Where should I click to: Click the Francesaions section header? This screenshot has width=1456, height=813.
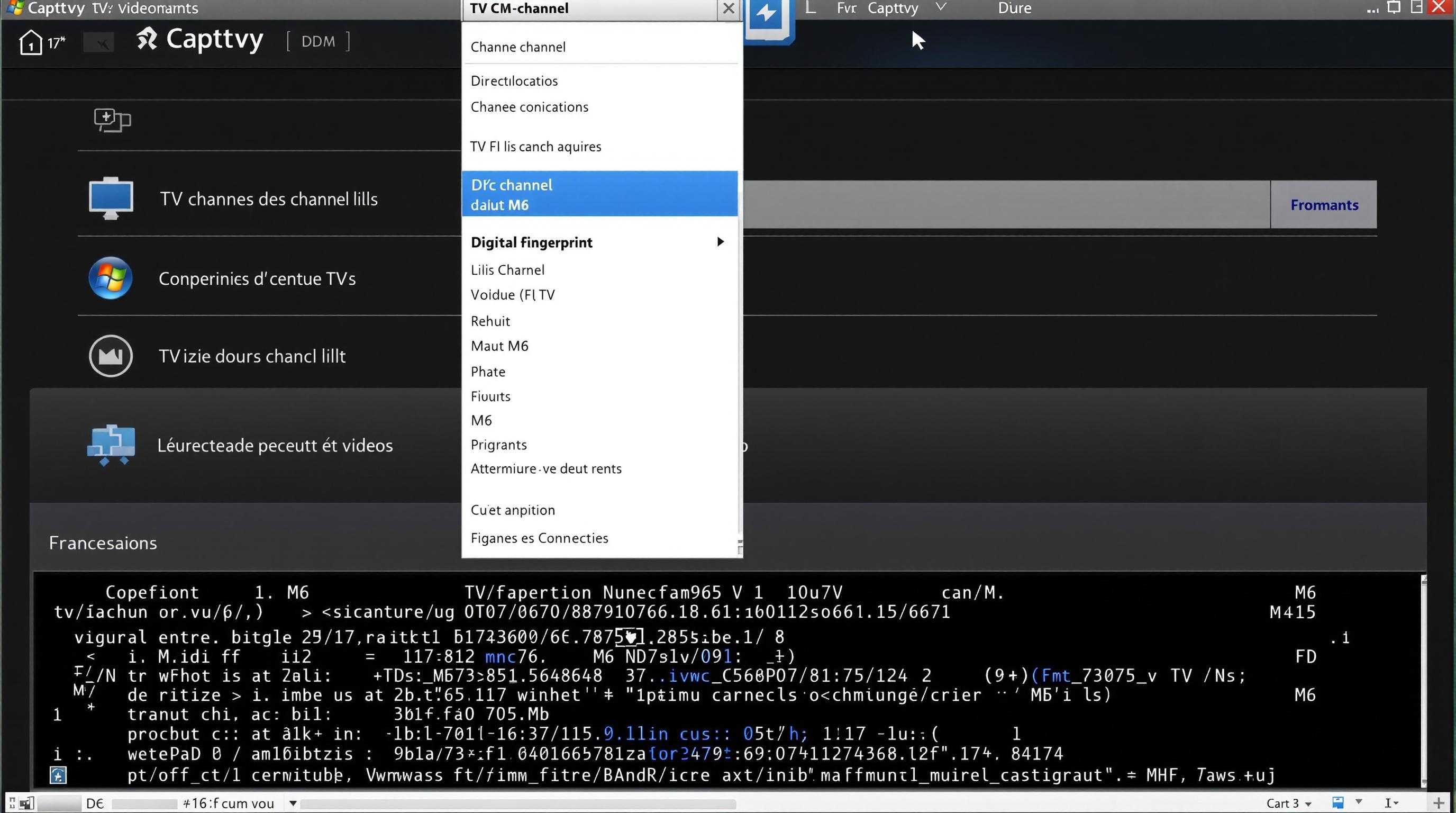(103, 543)
